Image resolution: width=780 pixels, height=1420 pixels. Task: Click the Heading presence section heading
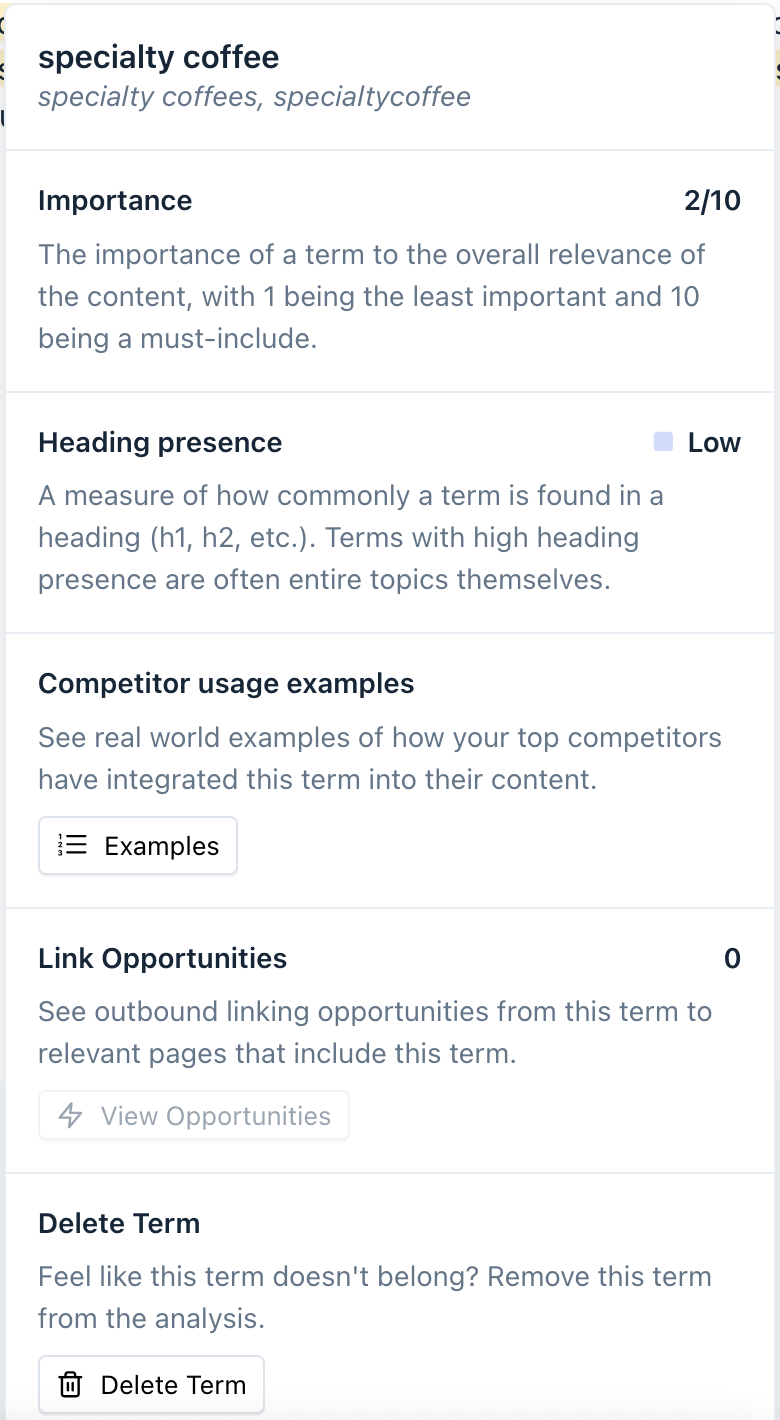tap(160, 442)
